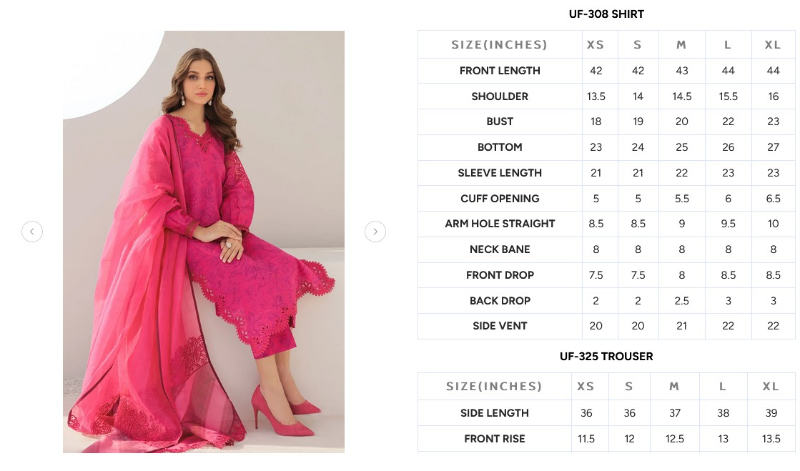This screenshot has height=471, width=800.
Task: Click the ARM HOLE STRAIGHT row label
Action: pos(499,224)
